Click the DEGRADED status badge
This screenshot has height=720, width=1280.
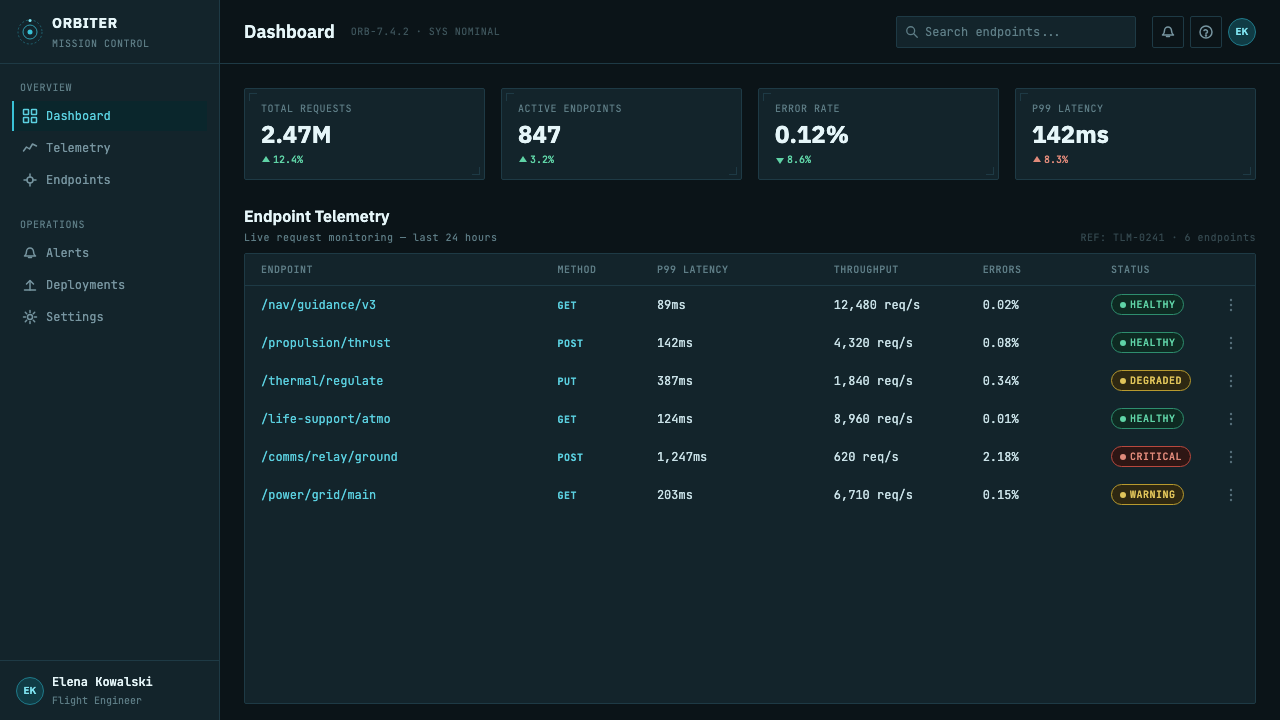(1151, 381)
